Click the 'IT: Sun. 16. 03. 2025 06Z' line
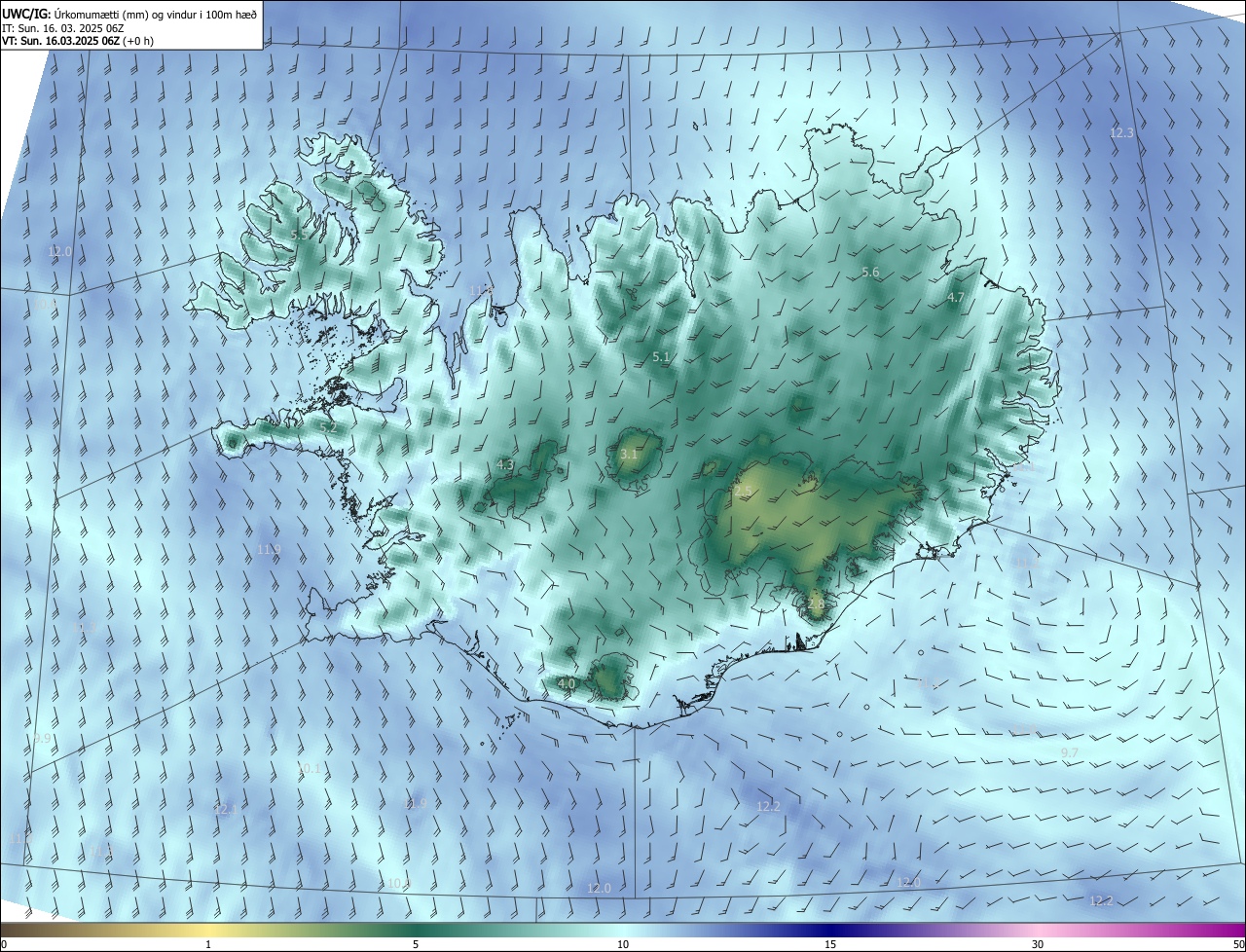The image size is (1246, 952). [63, 28]
